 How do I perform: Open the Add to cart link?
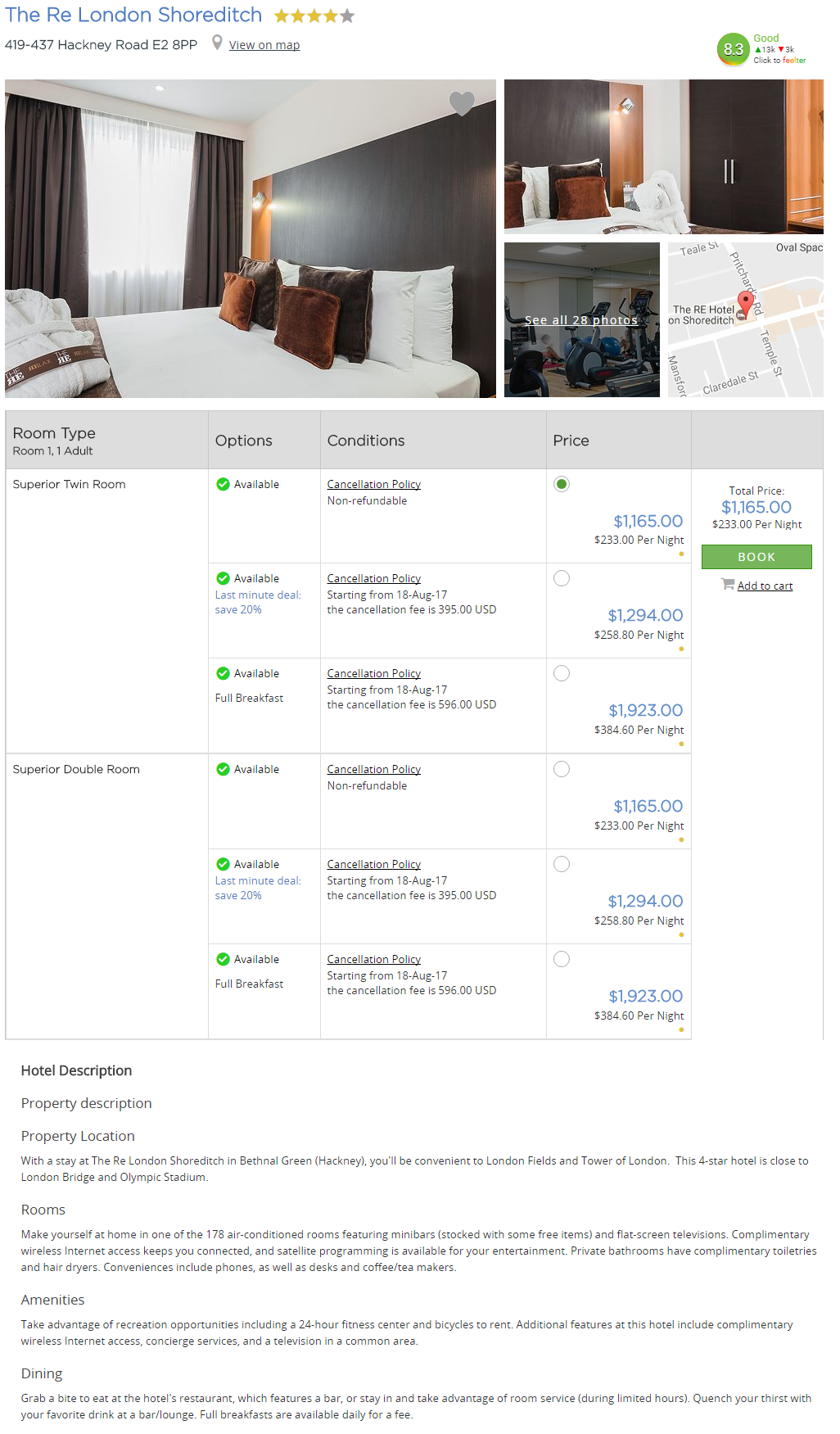coord(765,586)
